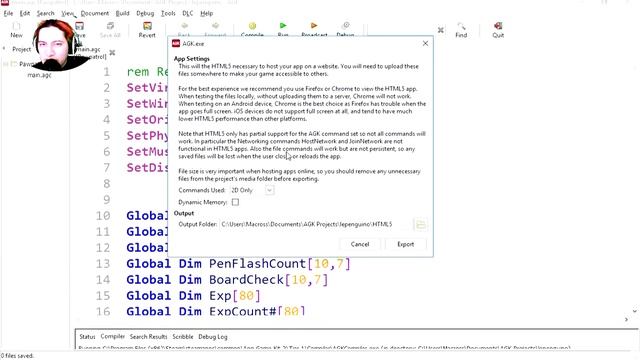Click the Cancel button in dialog

click(360, 244)
